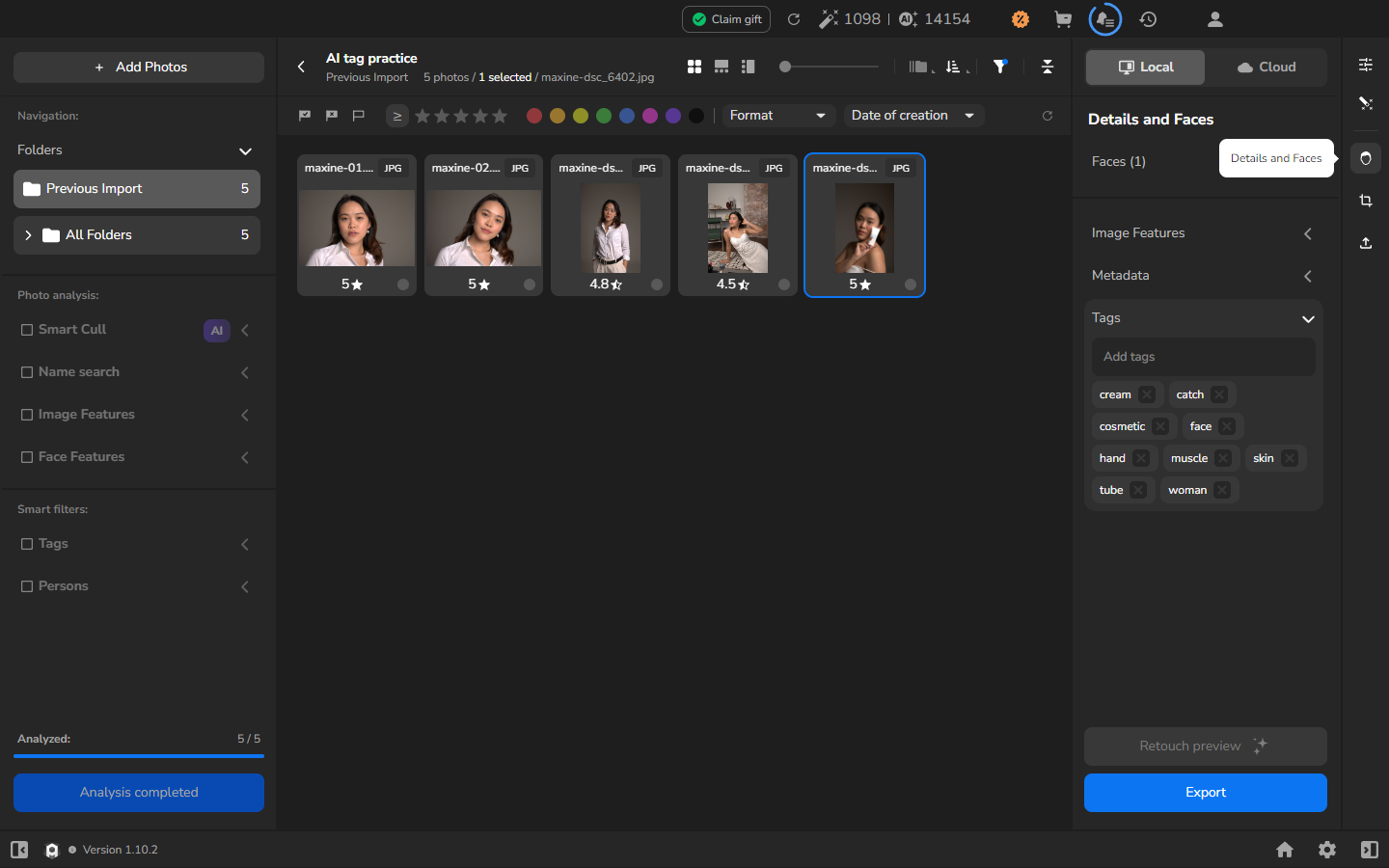Open the crop tool panel icon

[1366, 201]
